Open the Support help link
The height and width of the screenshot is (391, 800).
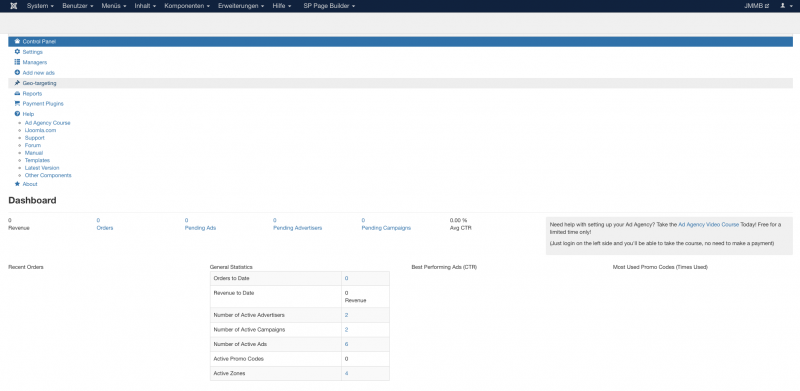pos(34,138)
